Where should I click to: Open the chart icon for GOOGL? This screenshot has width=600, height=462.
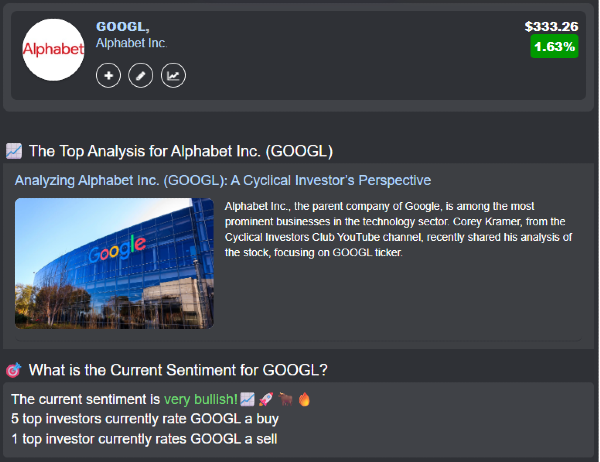pyautogui.click(x=173, y=75)
